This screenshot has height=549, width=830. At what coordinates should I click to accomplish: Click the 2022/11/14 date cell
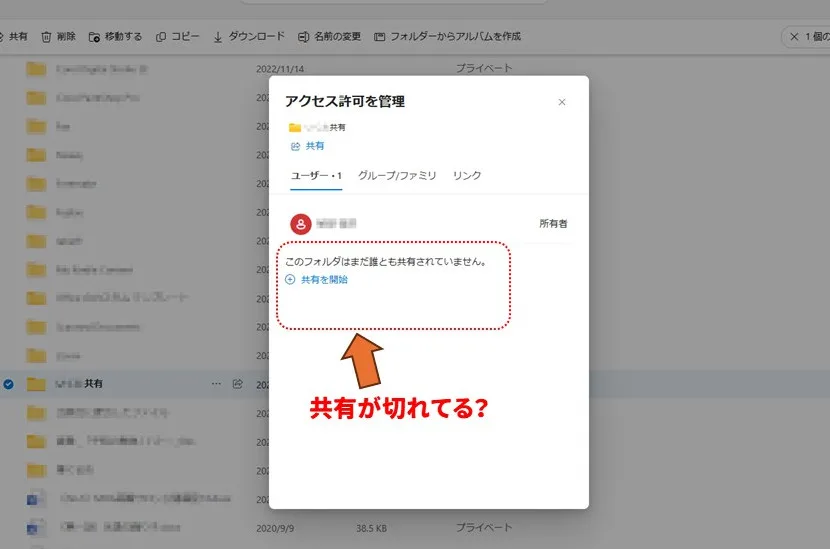tap(280, 69)
